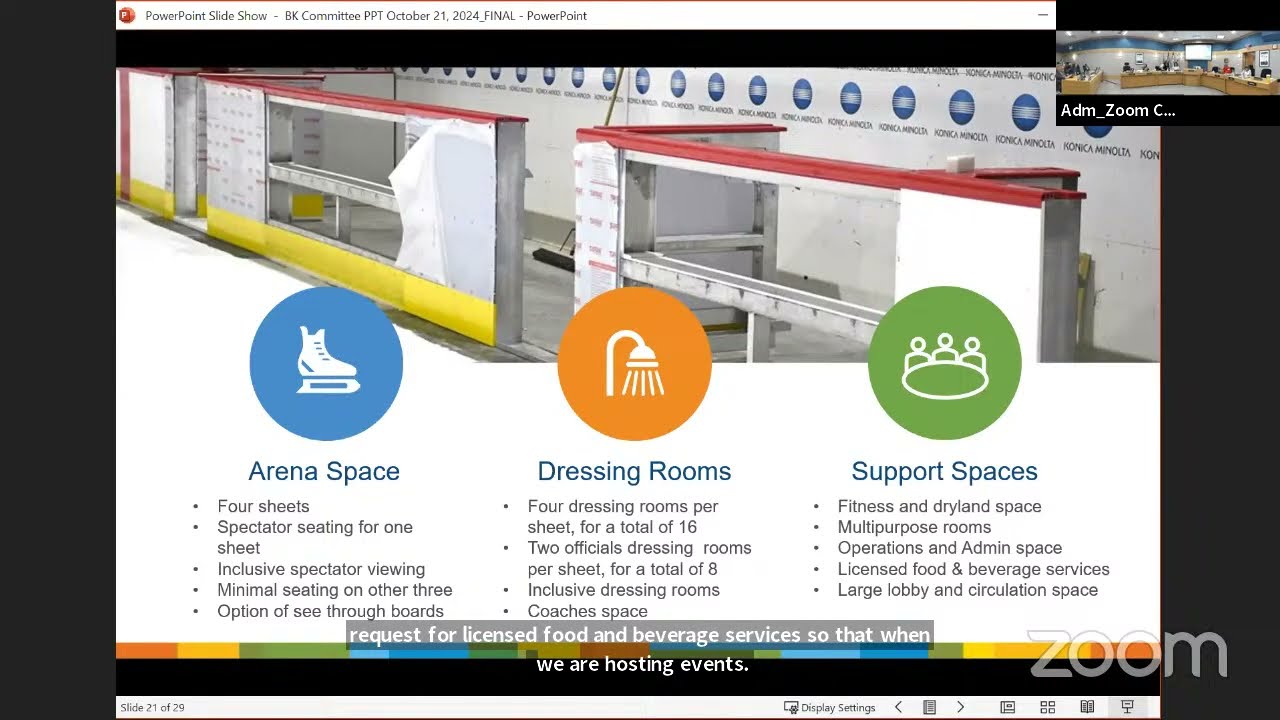Advance to the next slide arrow

[x=961, y=707]
